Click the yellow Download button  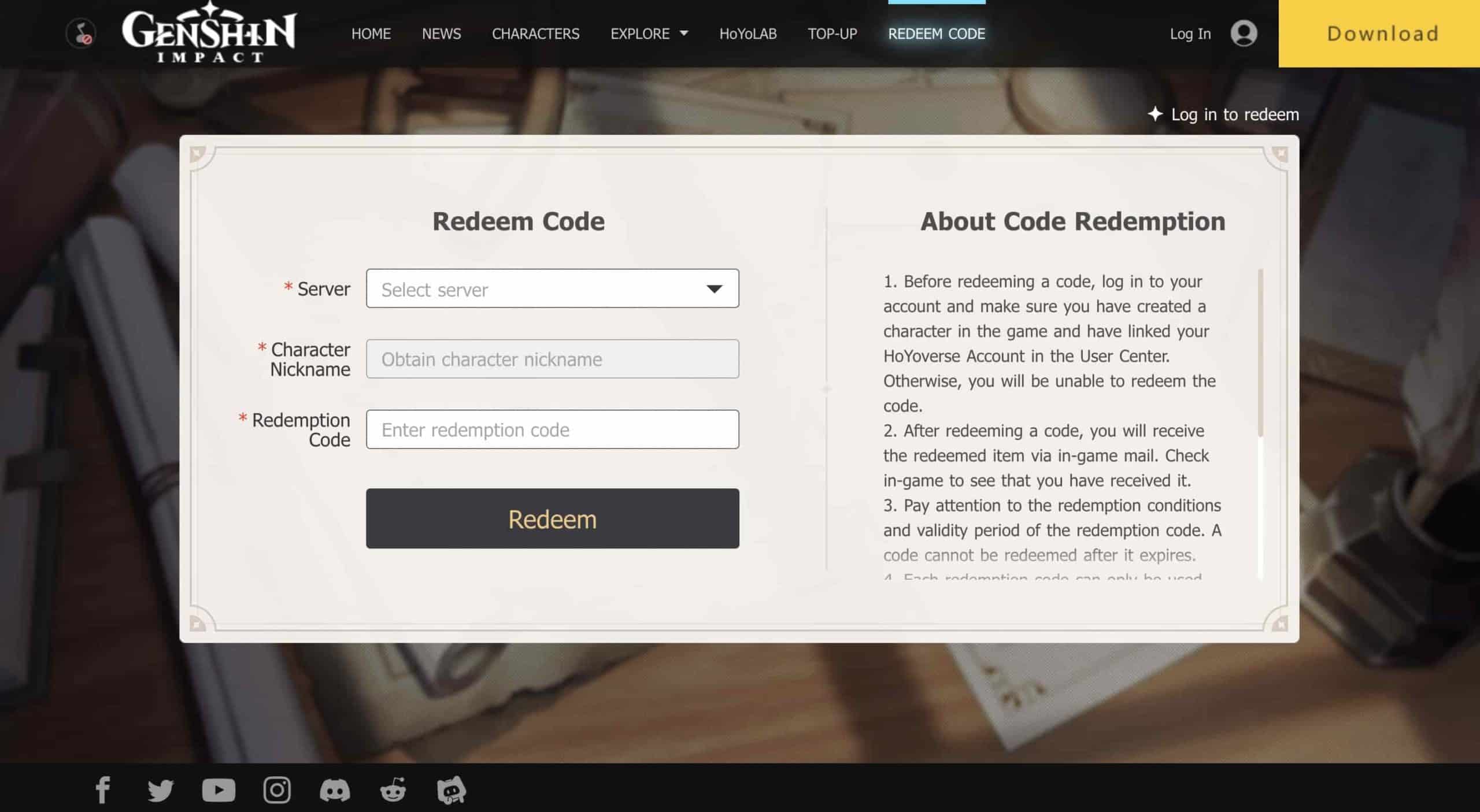coord(1379,34)
